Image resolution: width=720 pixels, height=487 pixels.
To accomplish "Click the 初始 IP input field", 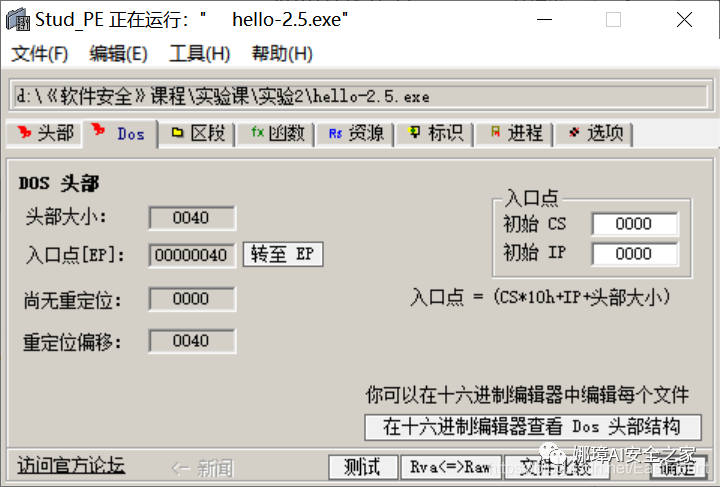I will pos(635,254).
